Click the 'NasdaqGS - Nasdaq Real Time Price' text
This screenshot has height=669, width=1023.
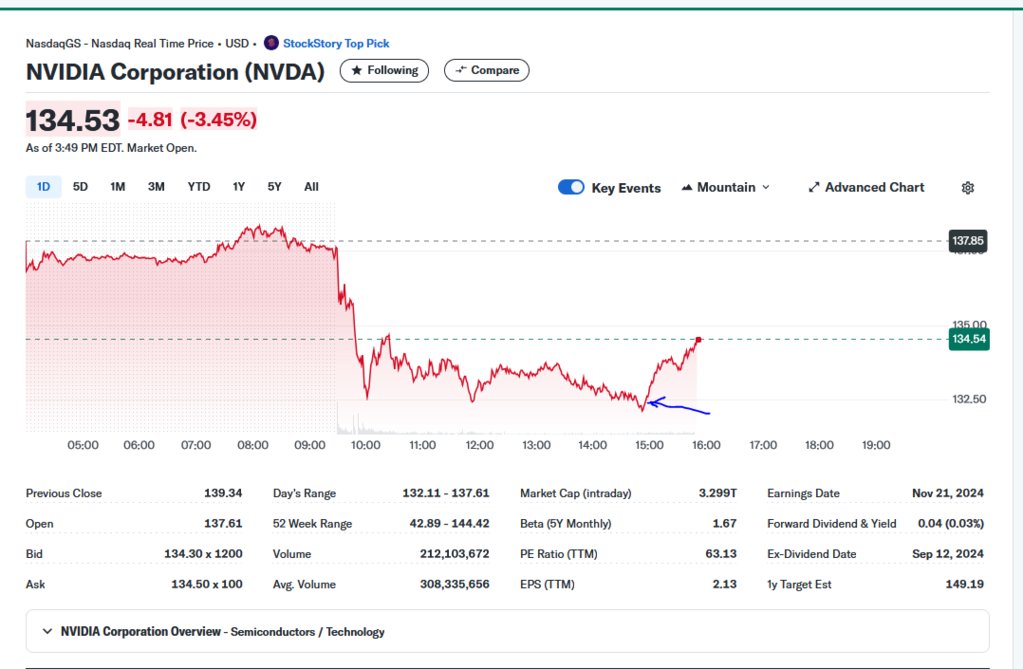point(119,43)
